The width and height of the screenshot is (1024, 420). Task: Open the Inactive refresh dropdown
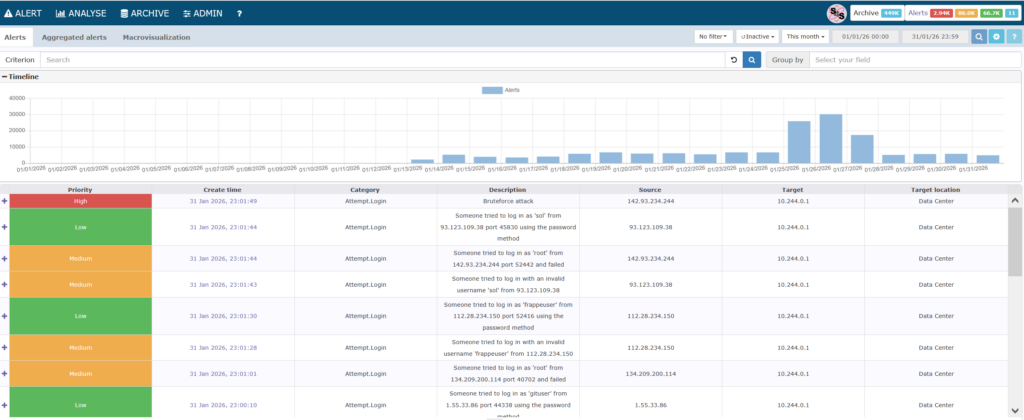pyautogui.click(x=756, y=37)
